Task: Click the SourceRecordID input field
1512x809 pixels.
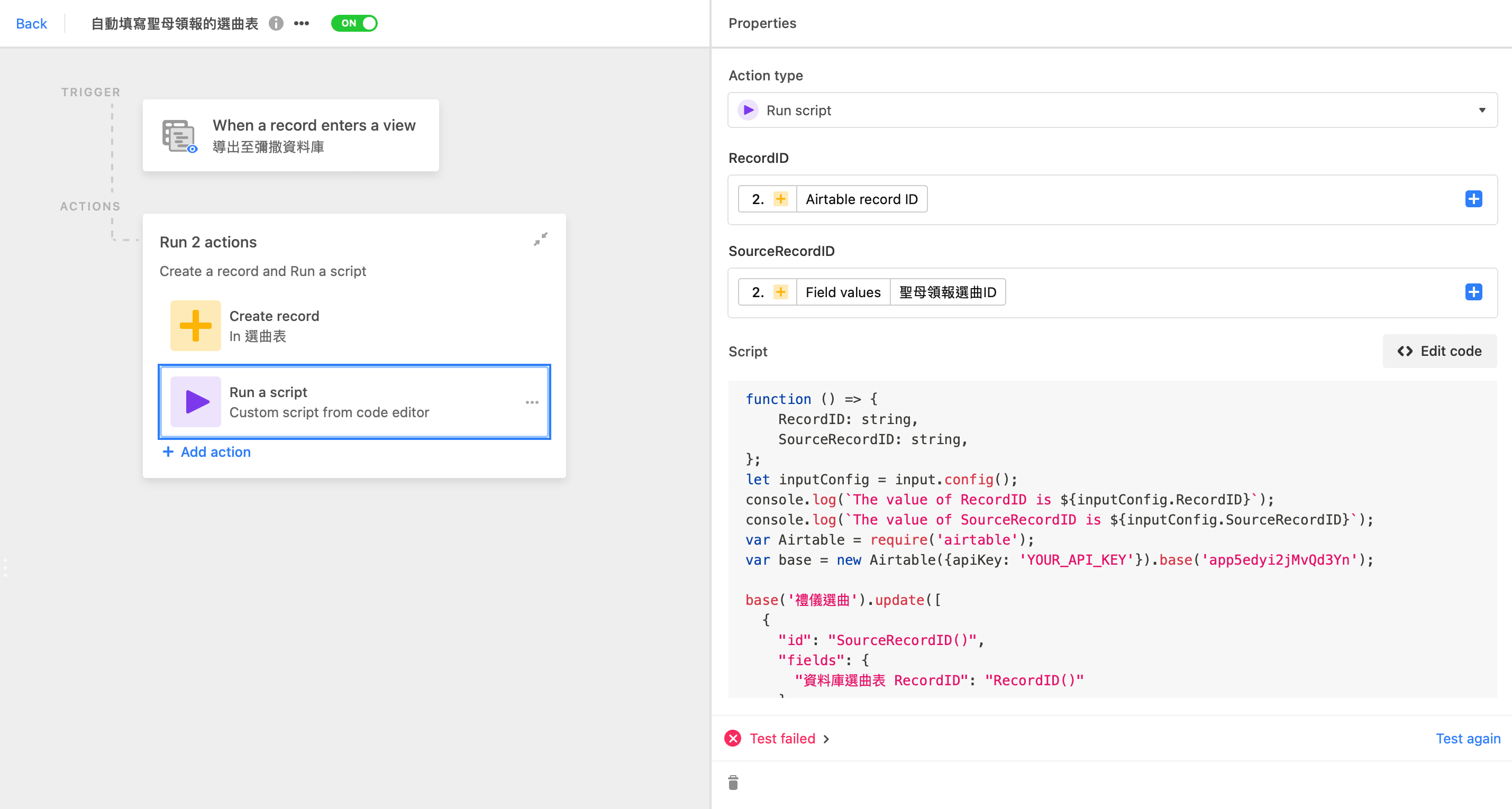Action: [x=1112, y=293]
